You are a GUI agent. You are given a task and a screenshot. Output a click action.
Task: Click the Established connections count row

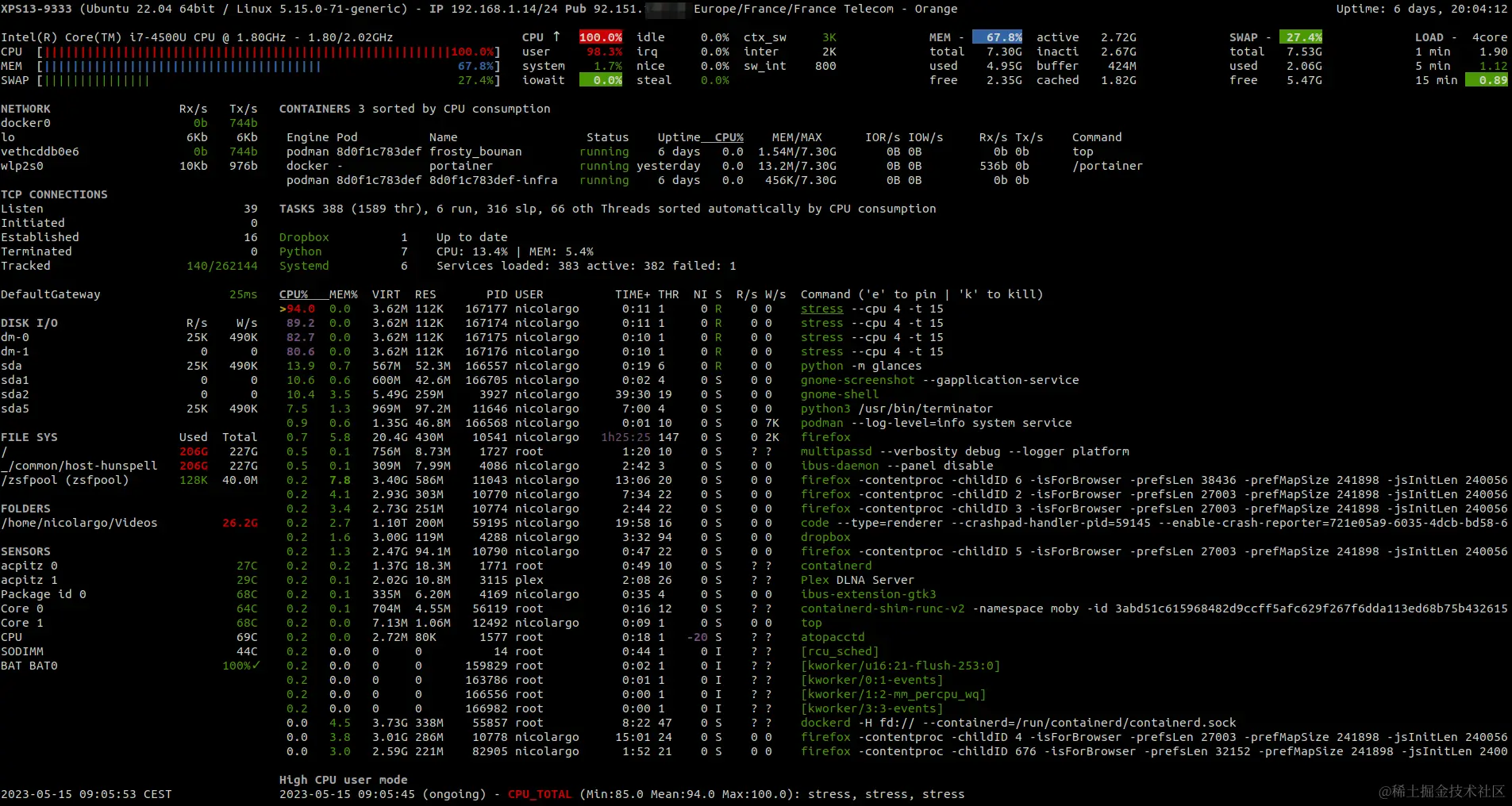click(x=129, y=237)
